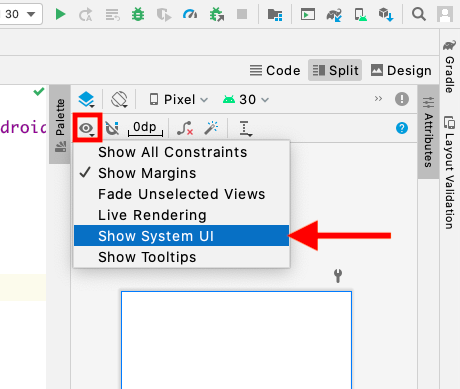Open the run configuration dropdown showing 30
Viewport: 460px width, 389px height.
pyautogui.click(x=21, y=14)
